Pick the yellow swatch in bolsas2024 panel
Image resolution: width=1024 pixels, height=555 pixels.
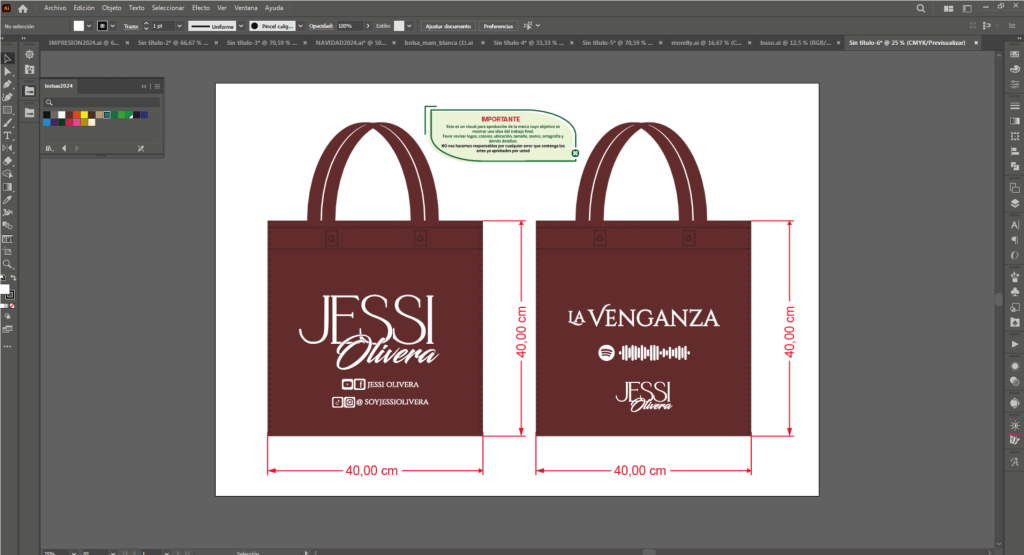click(84, 115)
